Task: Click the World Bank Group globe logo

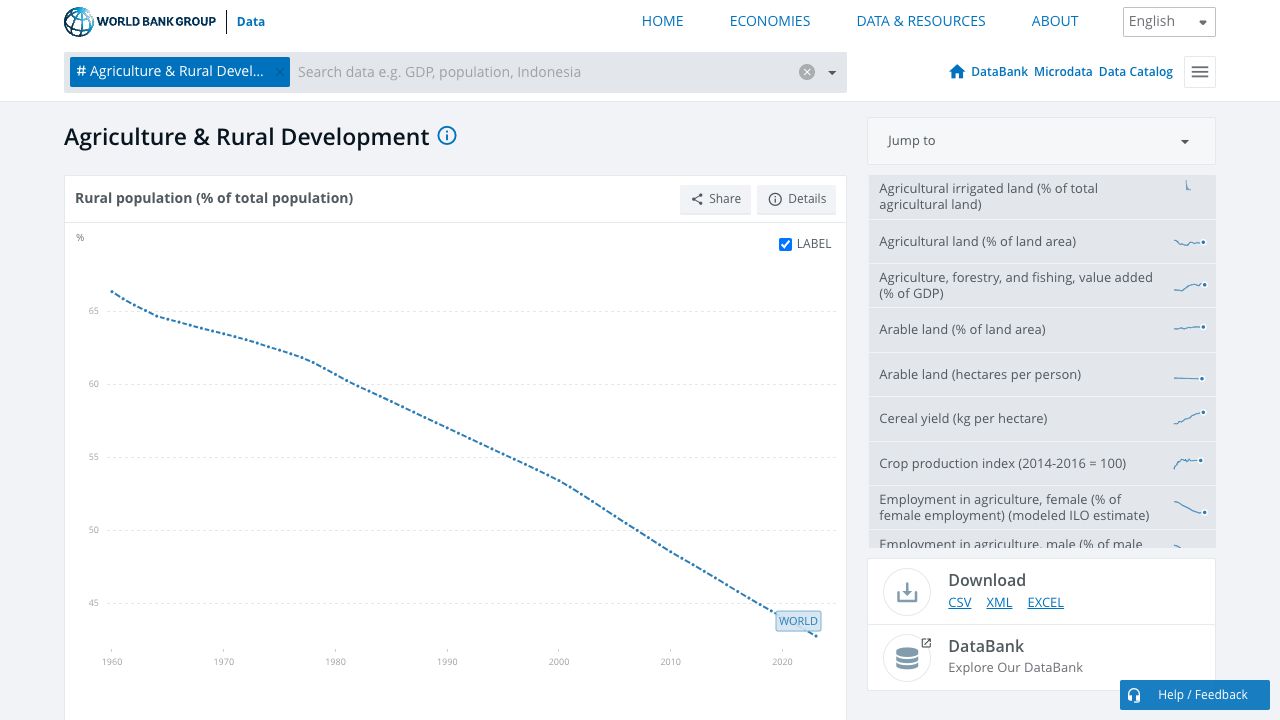Action: (x=79, y=22)
